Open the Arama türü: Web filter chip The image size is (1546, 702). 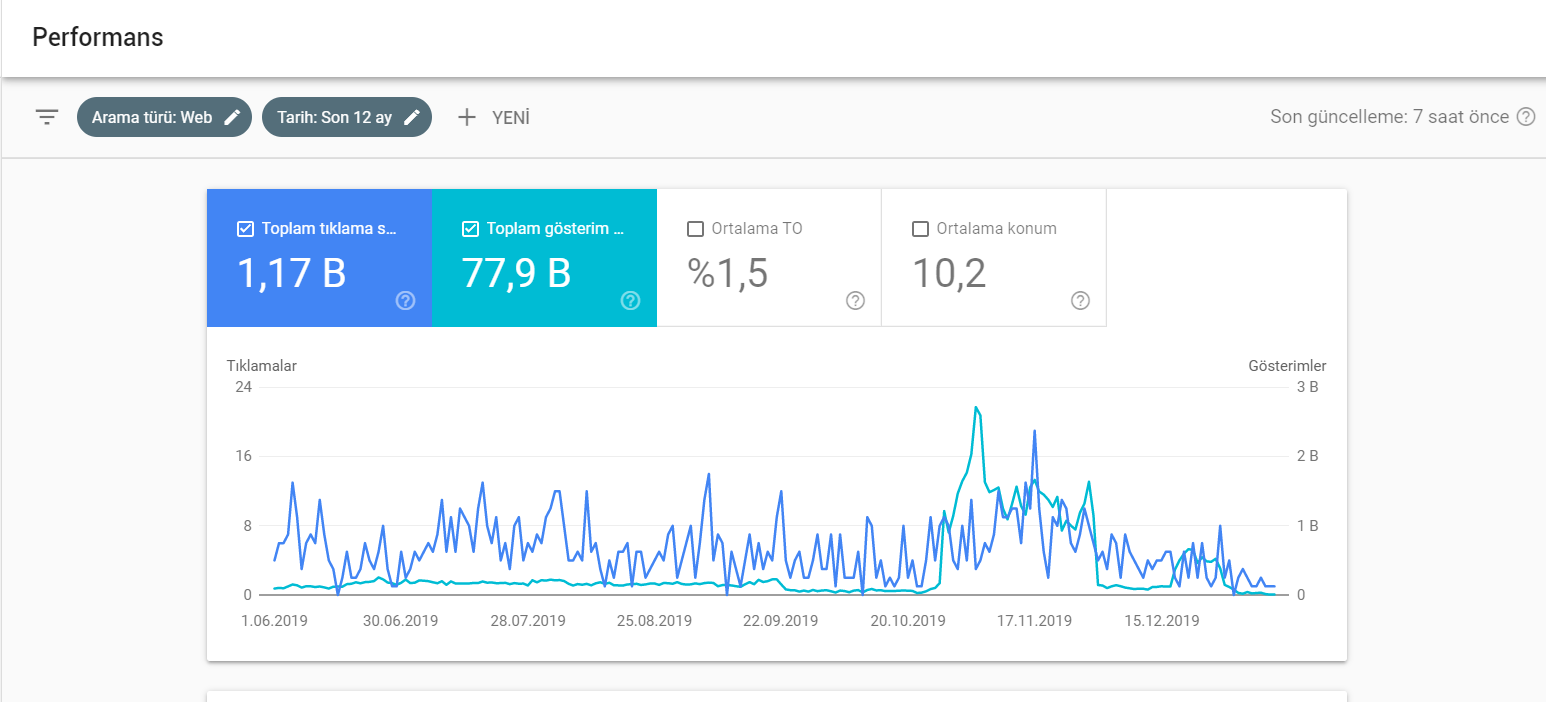[x=164, y=117]
